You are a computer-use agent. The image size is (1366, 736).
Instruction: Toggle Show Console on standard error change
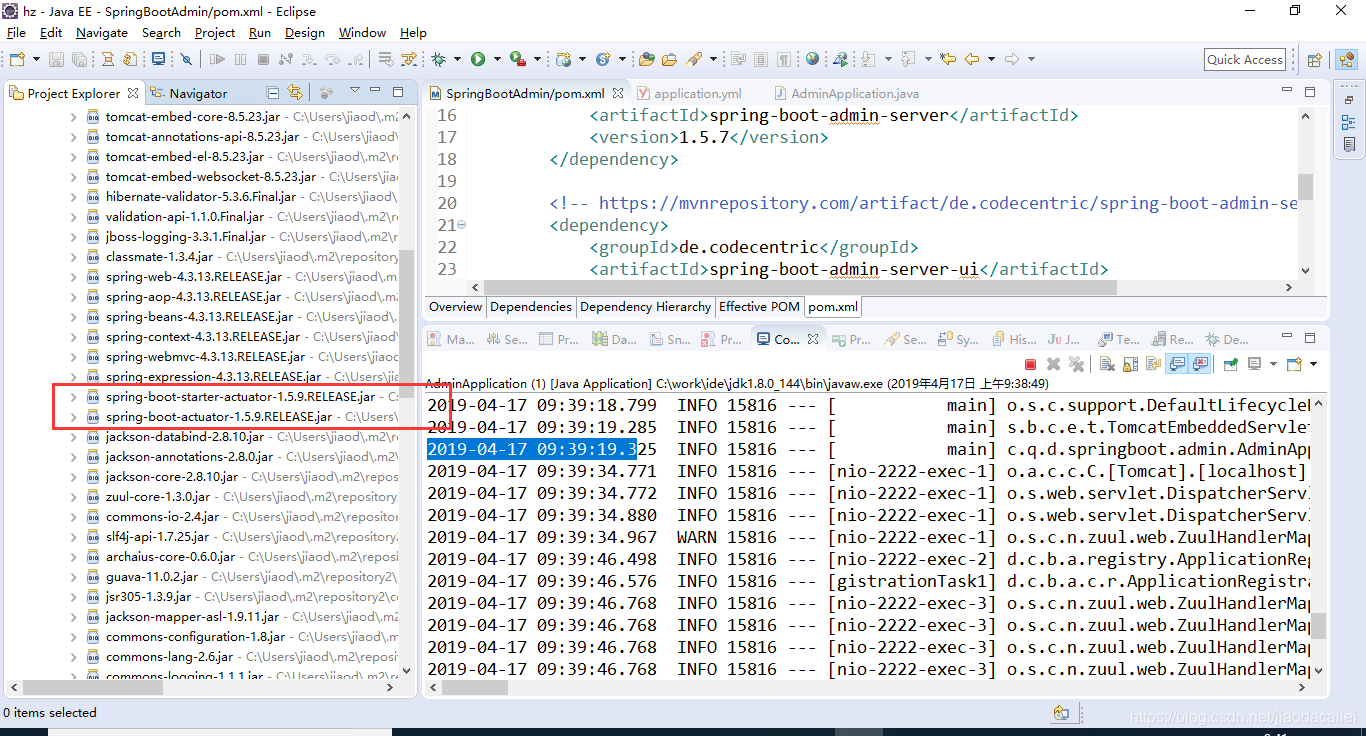(x=1200, y=365)
